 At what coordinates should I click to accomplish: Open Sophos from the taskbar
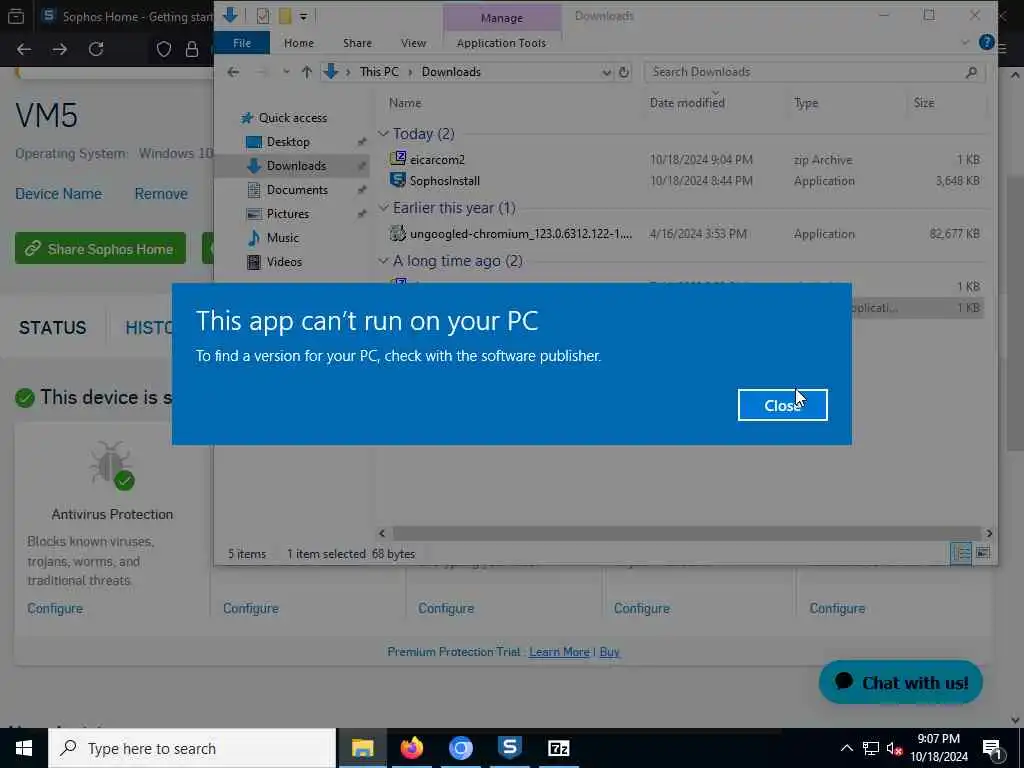pos(509,748)
